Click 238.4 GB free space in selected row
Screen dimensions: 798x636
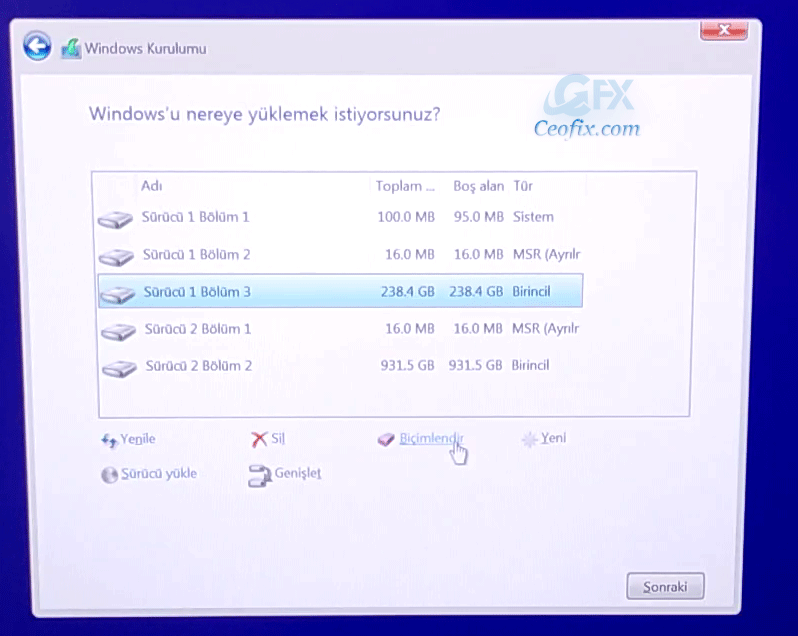476,292
